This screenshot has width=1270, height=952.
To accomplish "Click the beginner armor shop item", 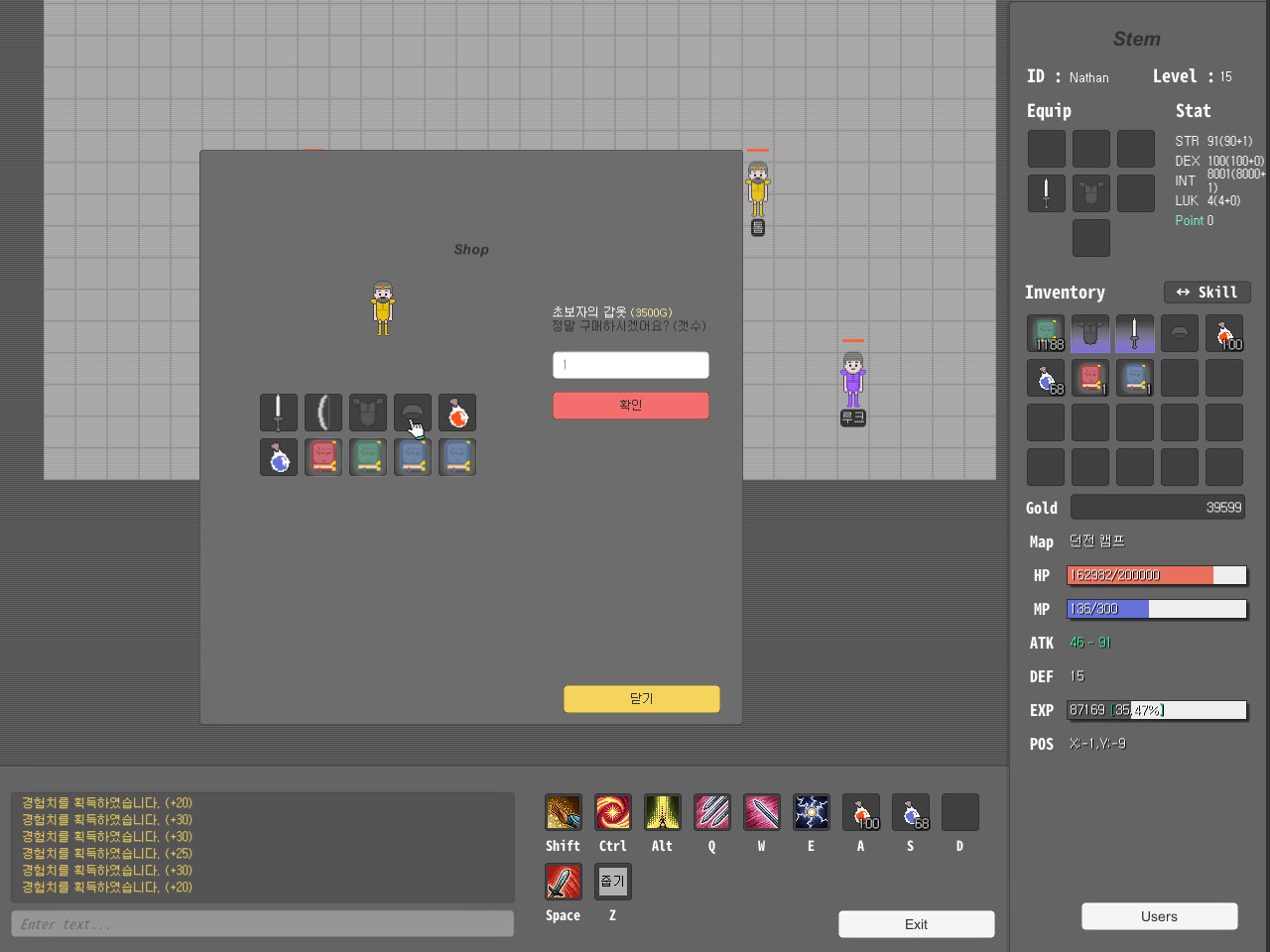I will (x=368, y=413).
